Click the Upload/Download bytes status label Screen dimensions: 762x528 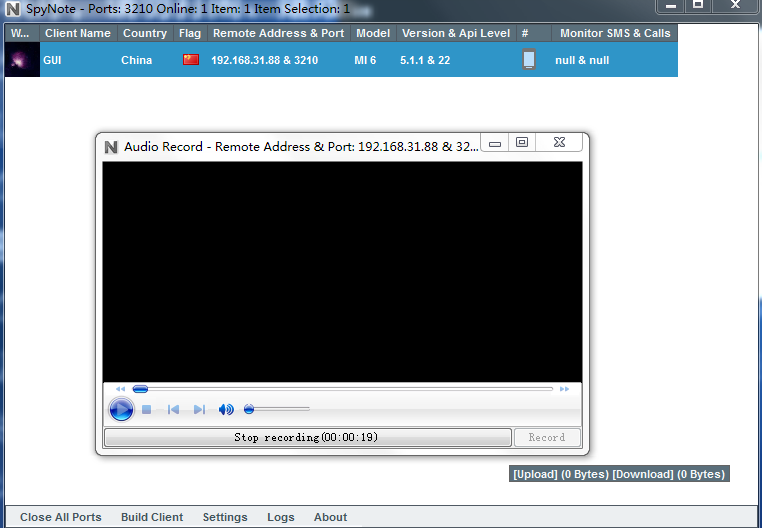point(619,474)
